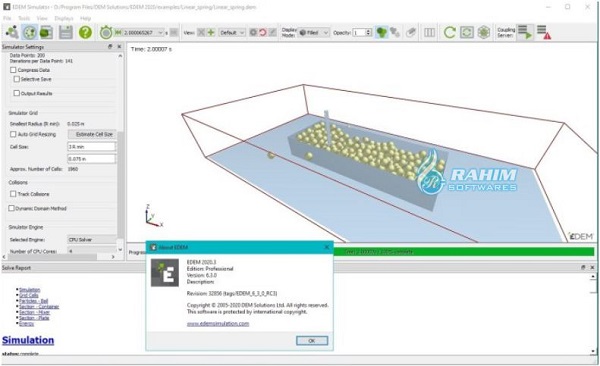Open the Selected Engine CPU Solver dropdown

point(92,240)
